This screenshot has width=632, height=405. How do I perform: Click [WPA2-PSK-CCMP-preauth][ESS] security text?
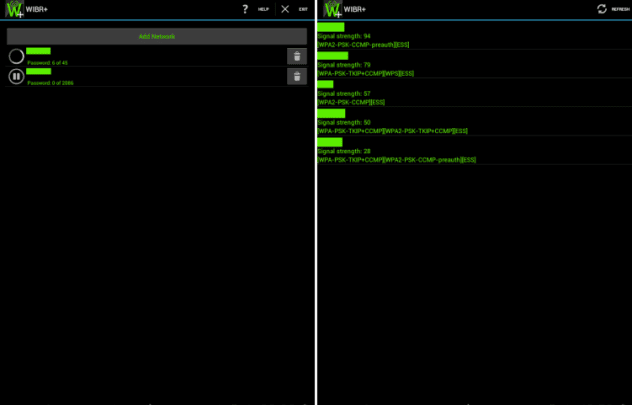pos(363,45)
